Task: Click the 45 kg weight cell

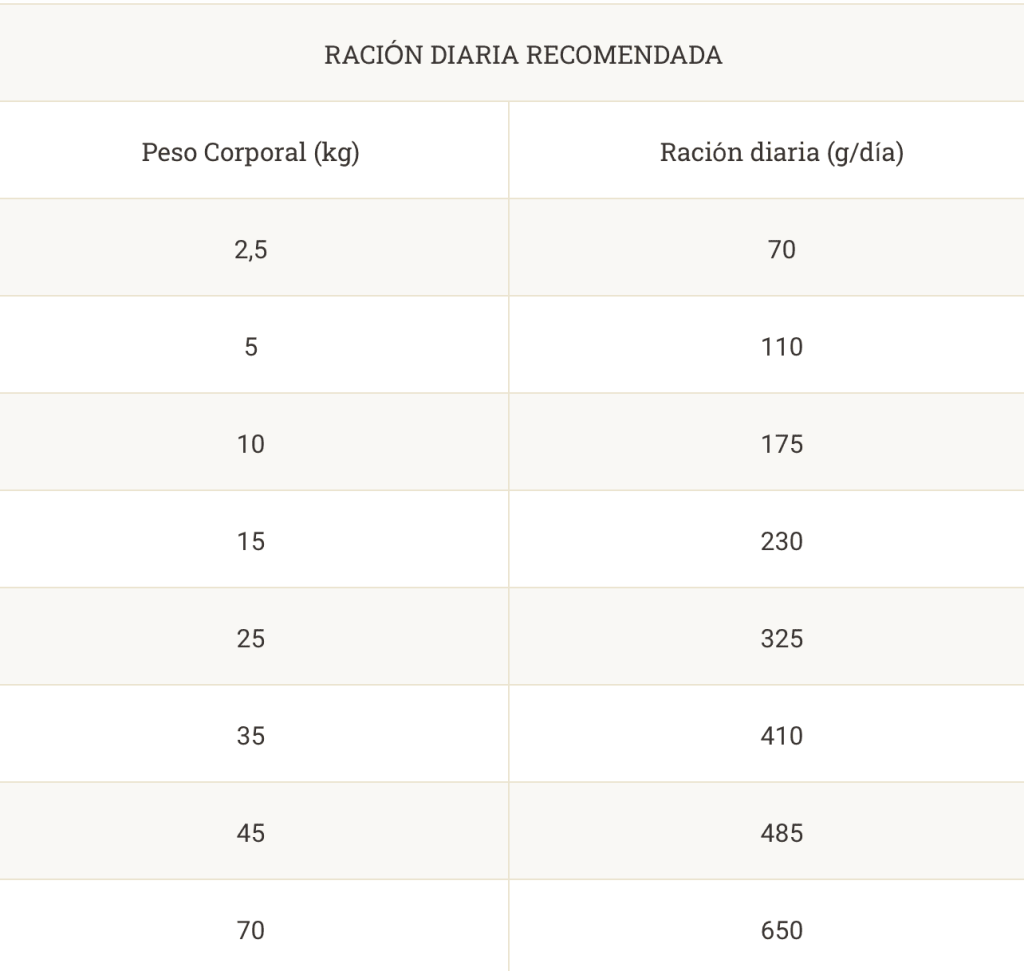Action: (x=251, y=833)
